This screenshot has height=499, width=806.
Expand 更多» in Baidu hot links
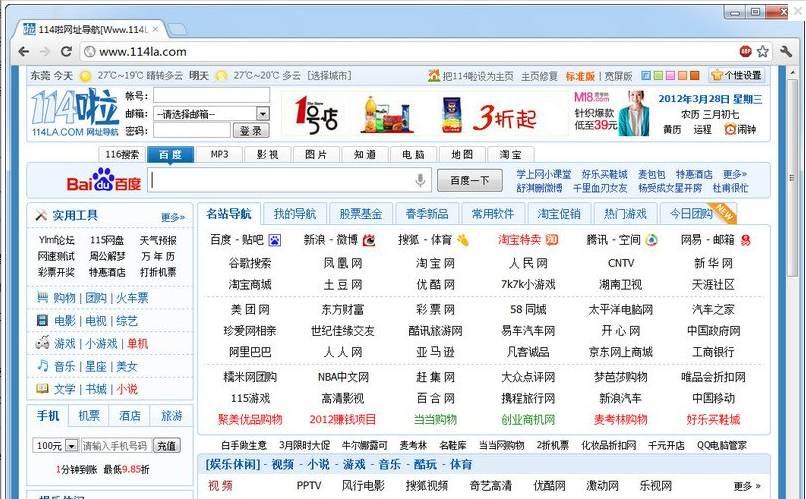(x=735, y=174)
